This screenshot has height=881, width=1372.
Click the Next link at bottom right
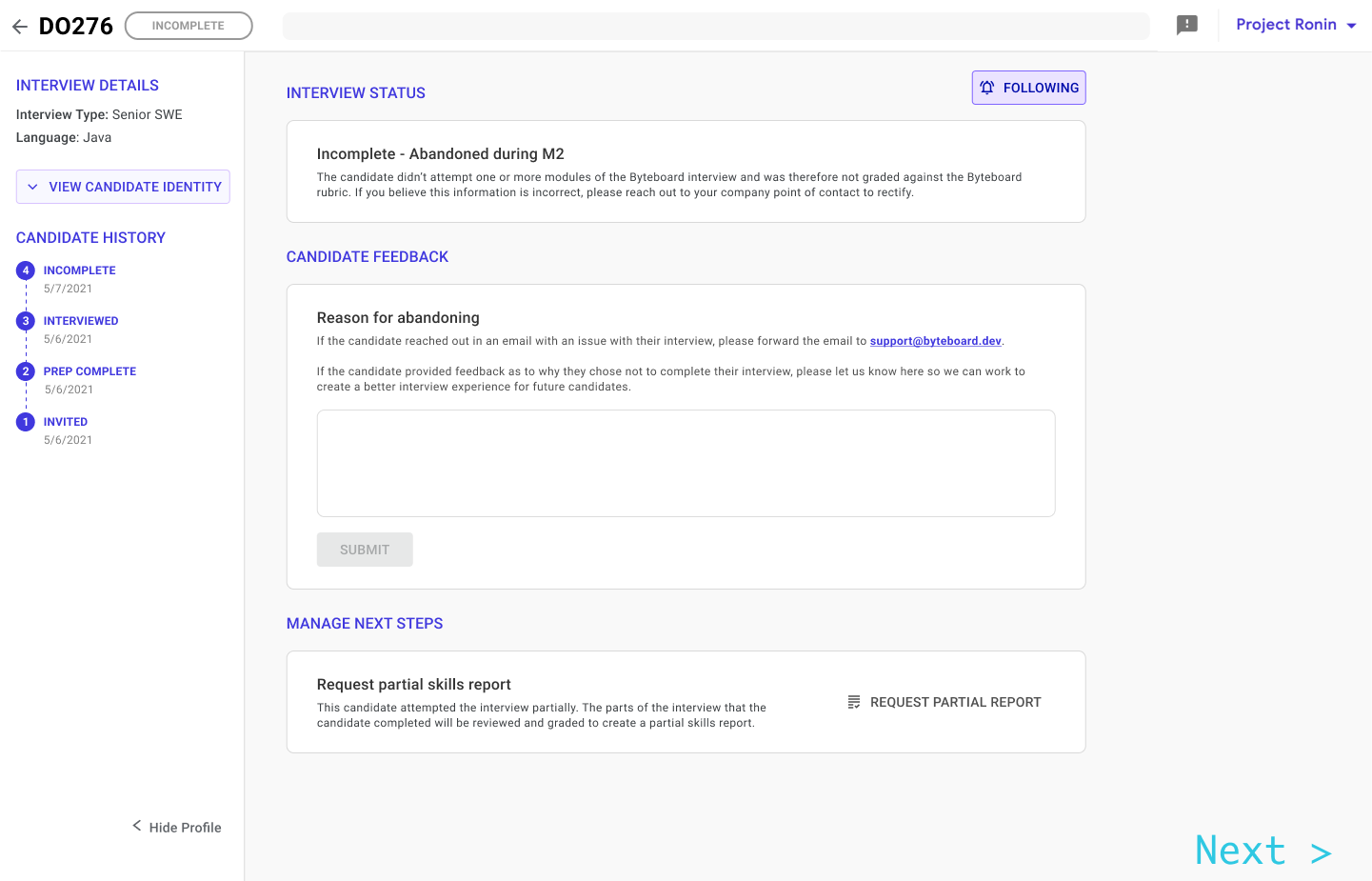coord(1262,851)
